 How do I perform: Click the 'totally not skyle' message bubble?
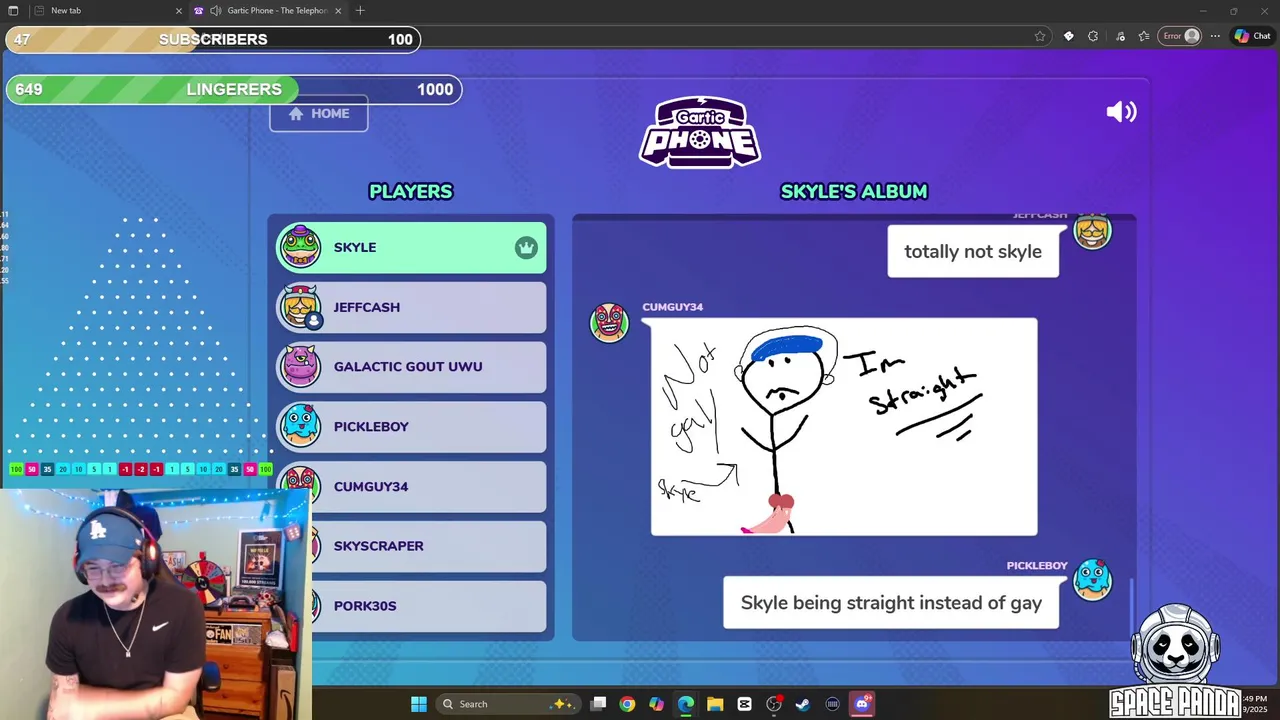coord(973,251)
